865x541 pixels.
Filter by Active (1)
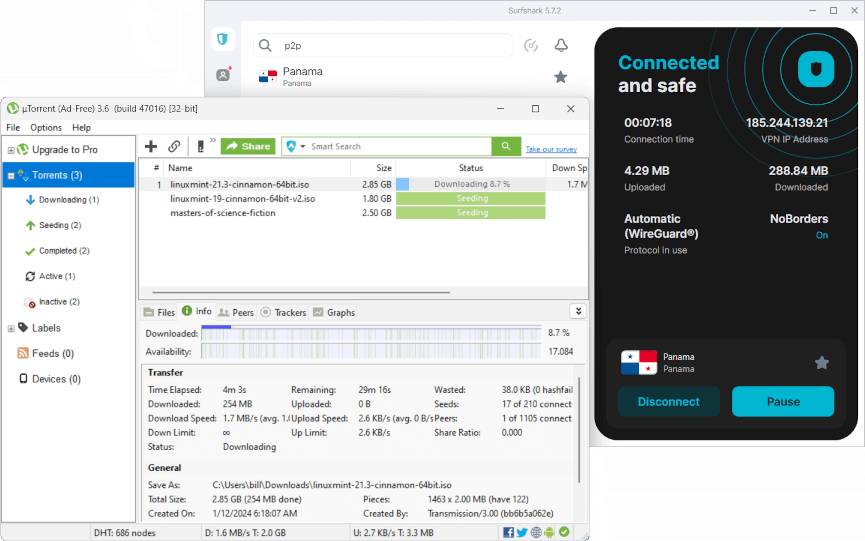coord(57,276)
